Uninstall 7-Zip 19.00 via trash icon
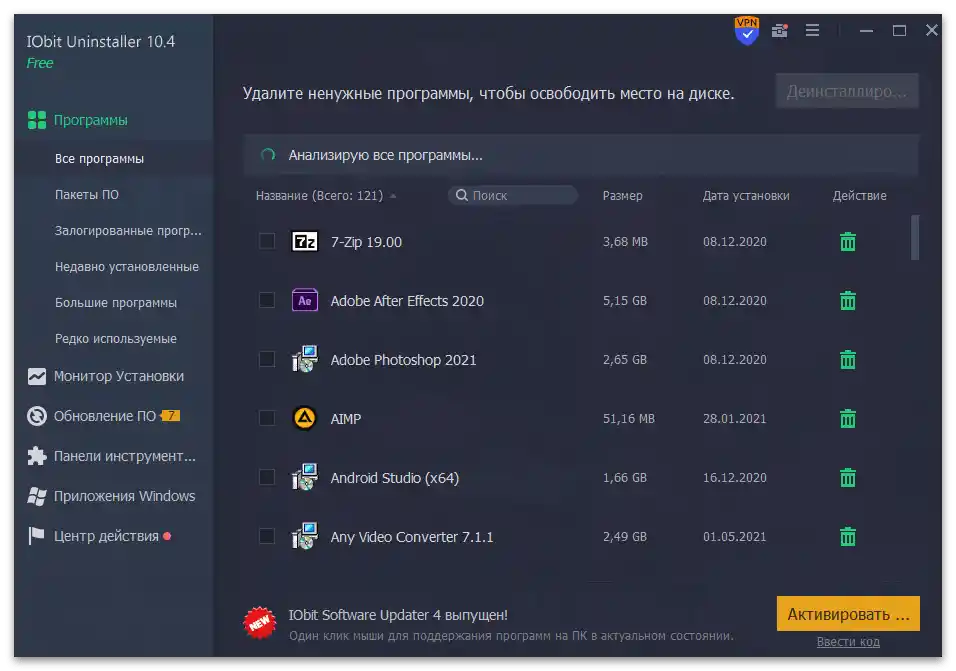Screen dimensions: 956x671 [x=847, y=242]
